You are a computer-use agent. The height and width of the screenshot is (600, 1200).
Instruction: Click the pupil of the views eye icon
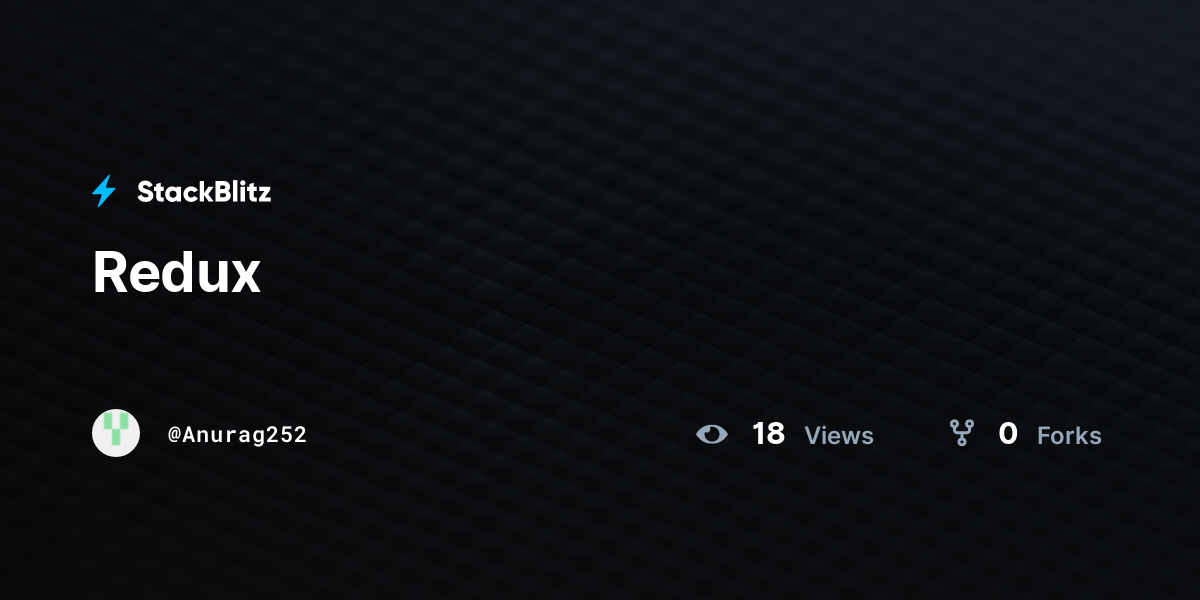pos(712,434)
